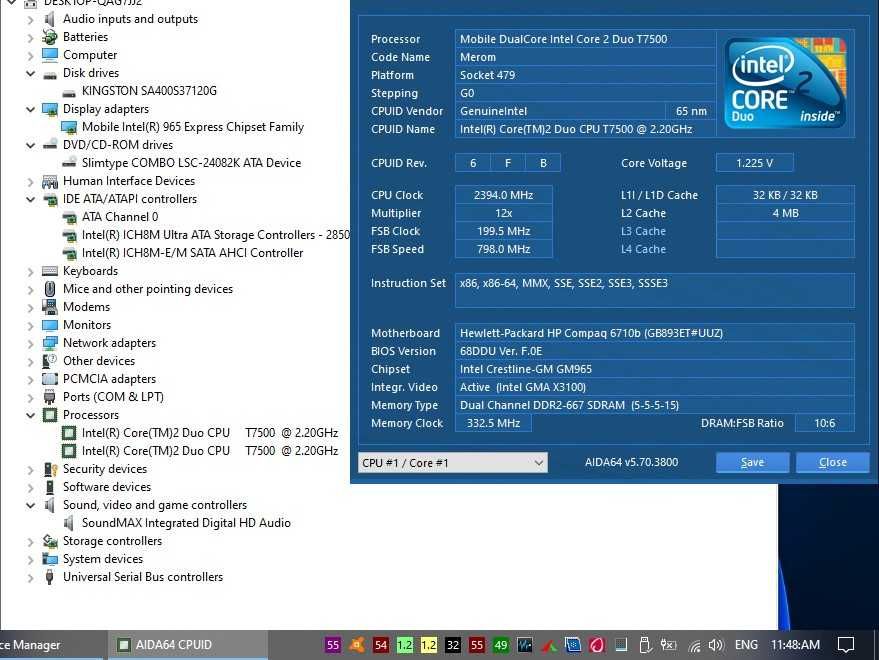
Task: Click the battery power plug tray icon
Action: coord(668,645)
